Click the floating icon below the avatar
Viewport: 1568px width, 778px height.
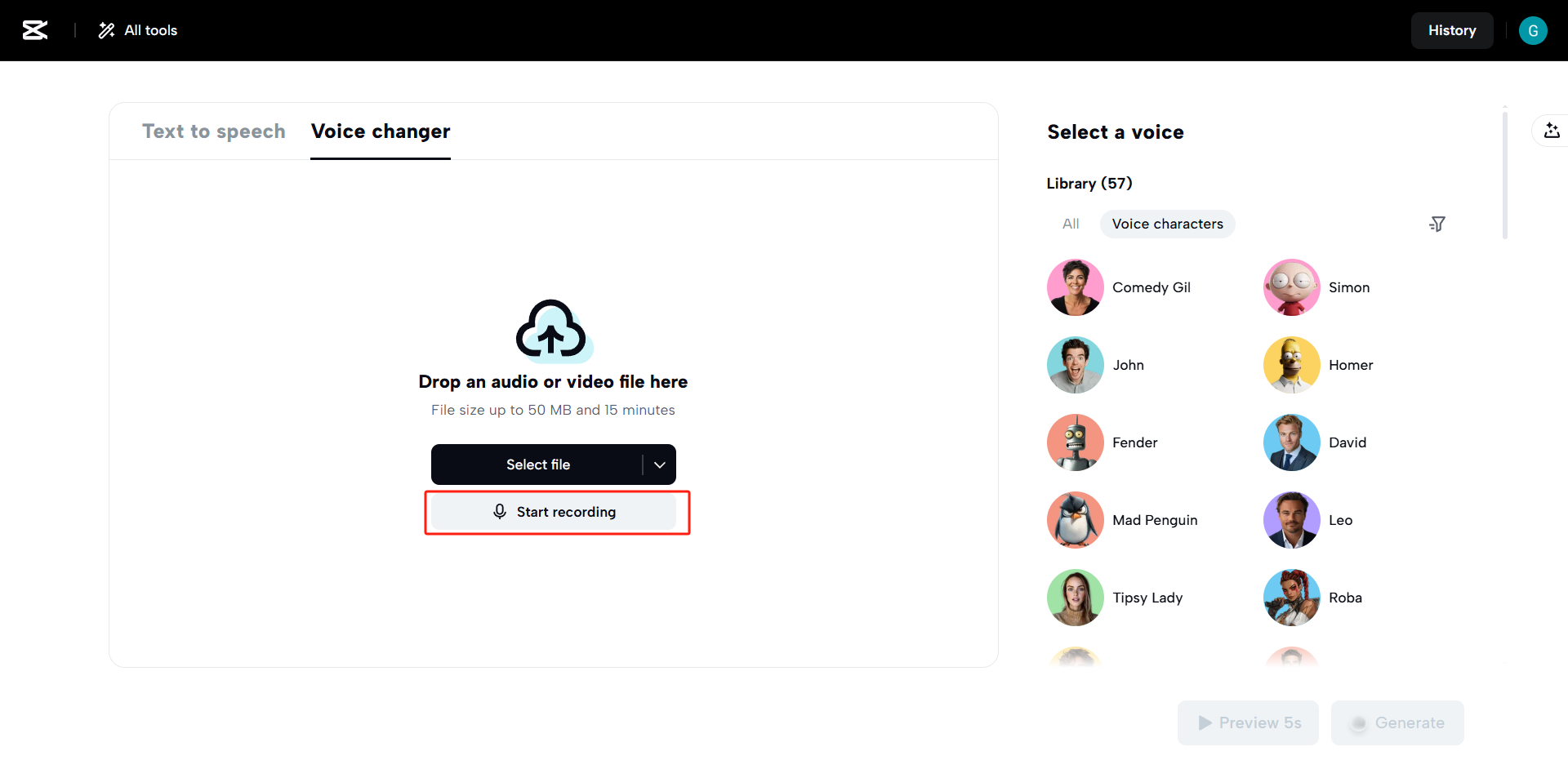pos(1552,131)
